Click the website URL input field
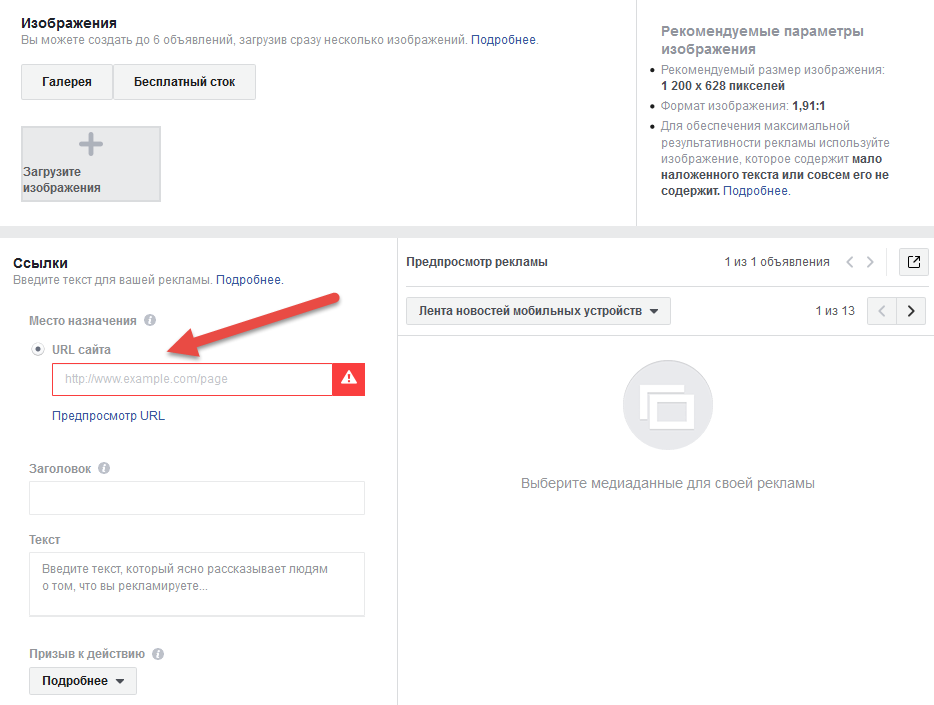Screen dimensions: 934x705 pos(192,379)
